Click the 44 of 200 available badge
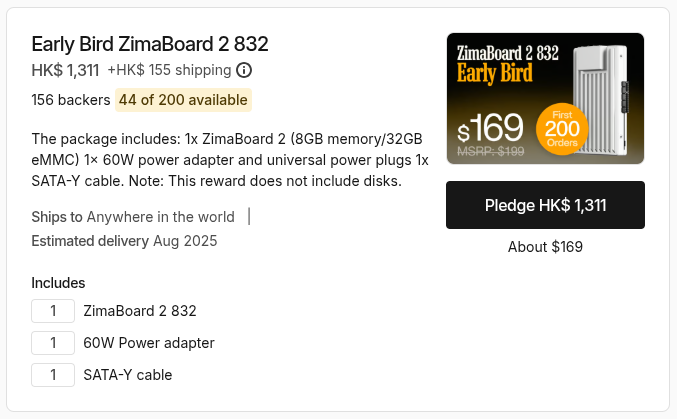Image resolution: width=677 pixels, height=419 pixels. [183, 100]
